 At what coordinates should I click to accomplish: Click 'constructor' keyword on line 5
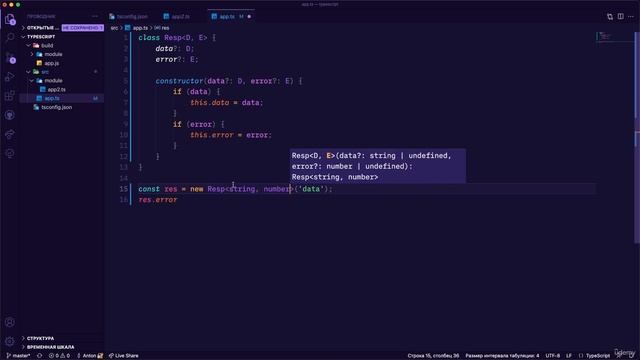tap(179, 81)
